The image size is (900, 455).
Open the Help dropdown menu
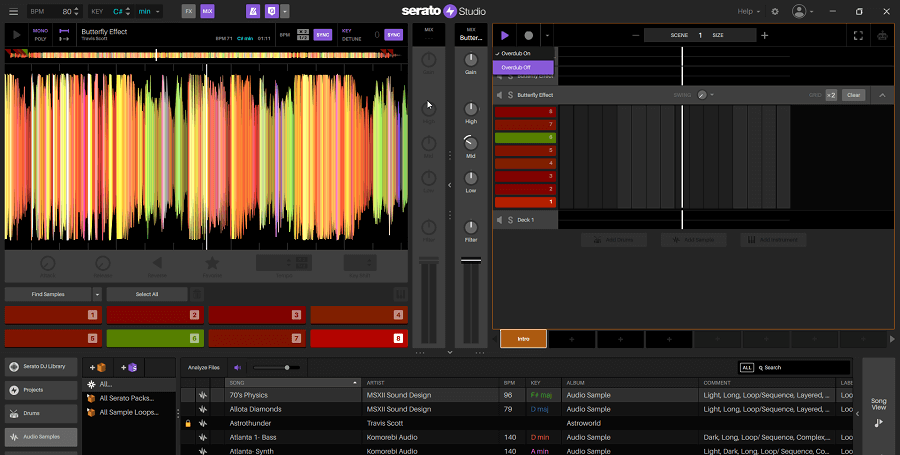pyautogui.click(x=748, y=11)
